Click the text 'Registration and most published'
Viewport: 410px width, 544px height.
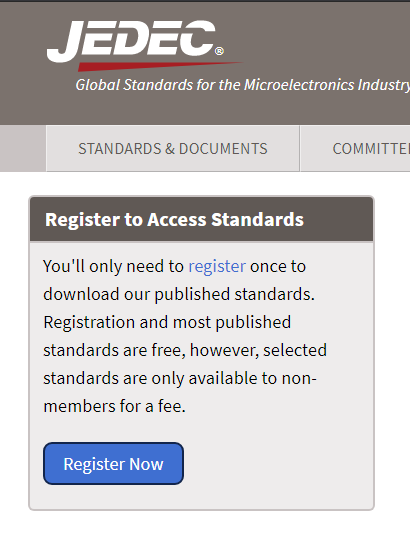(167, 322)
